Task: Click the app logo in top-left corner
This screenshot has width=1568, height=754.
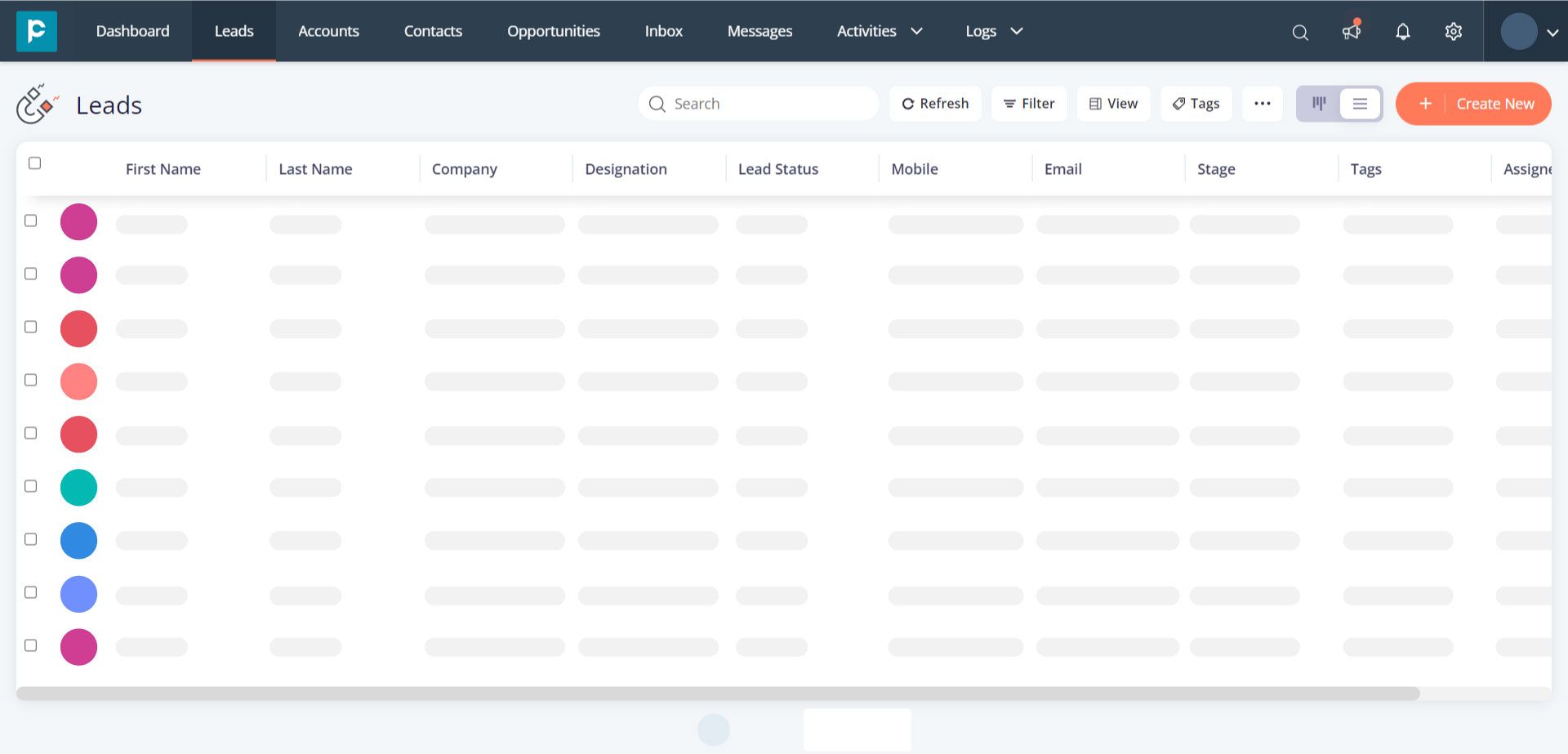Action: coord(37,31)
